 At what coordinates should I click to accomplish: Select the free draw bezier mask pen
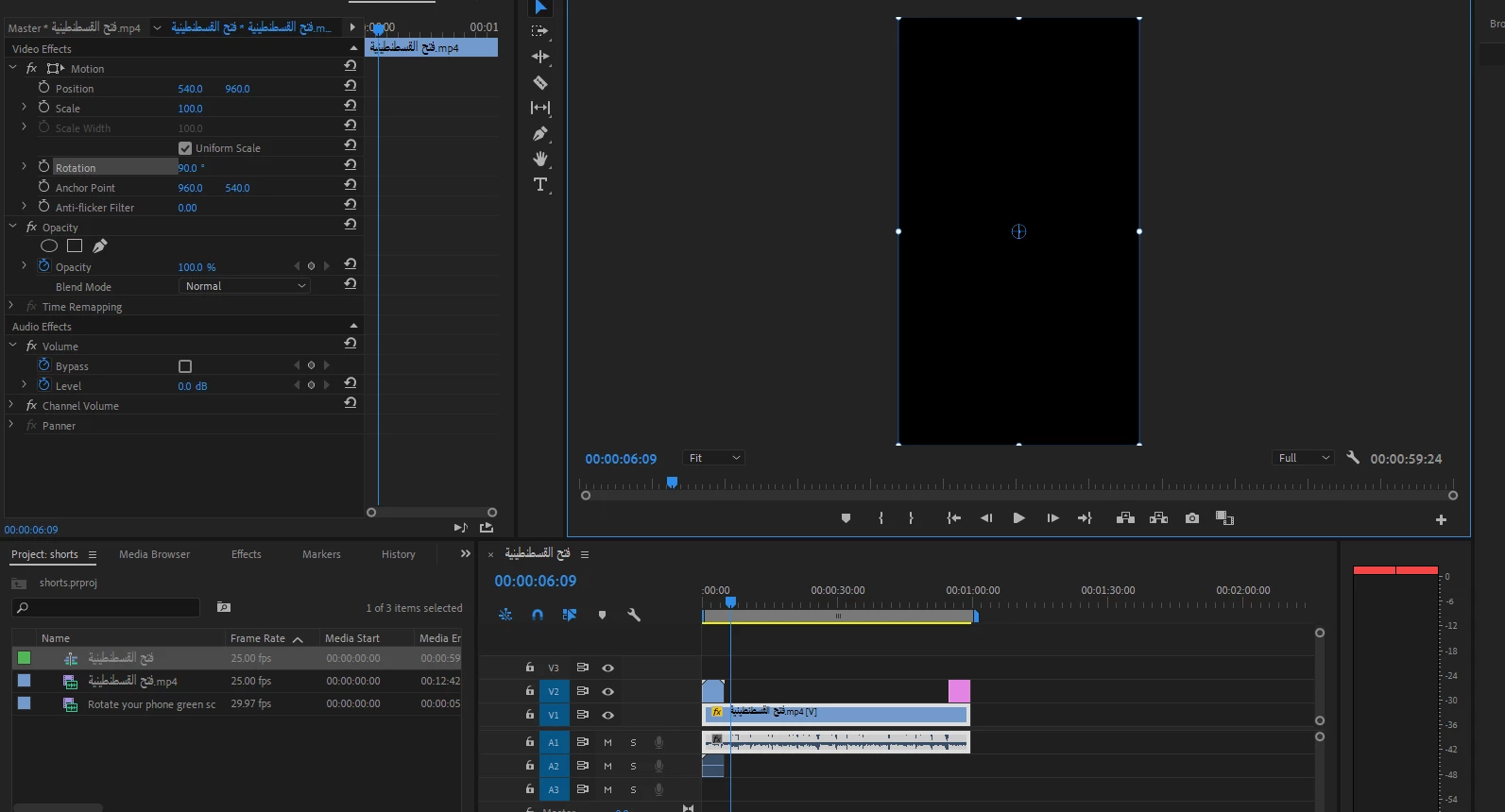pos(100,245)
